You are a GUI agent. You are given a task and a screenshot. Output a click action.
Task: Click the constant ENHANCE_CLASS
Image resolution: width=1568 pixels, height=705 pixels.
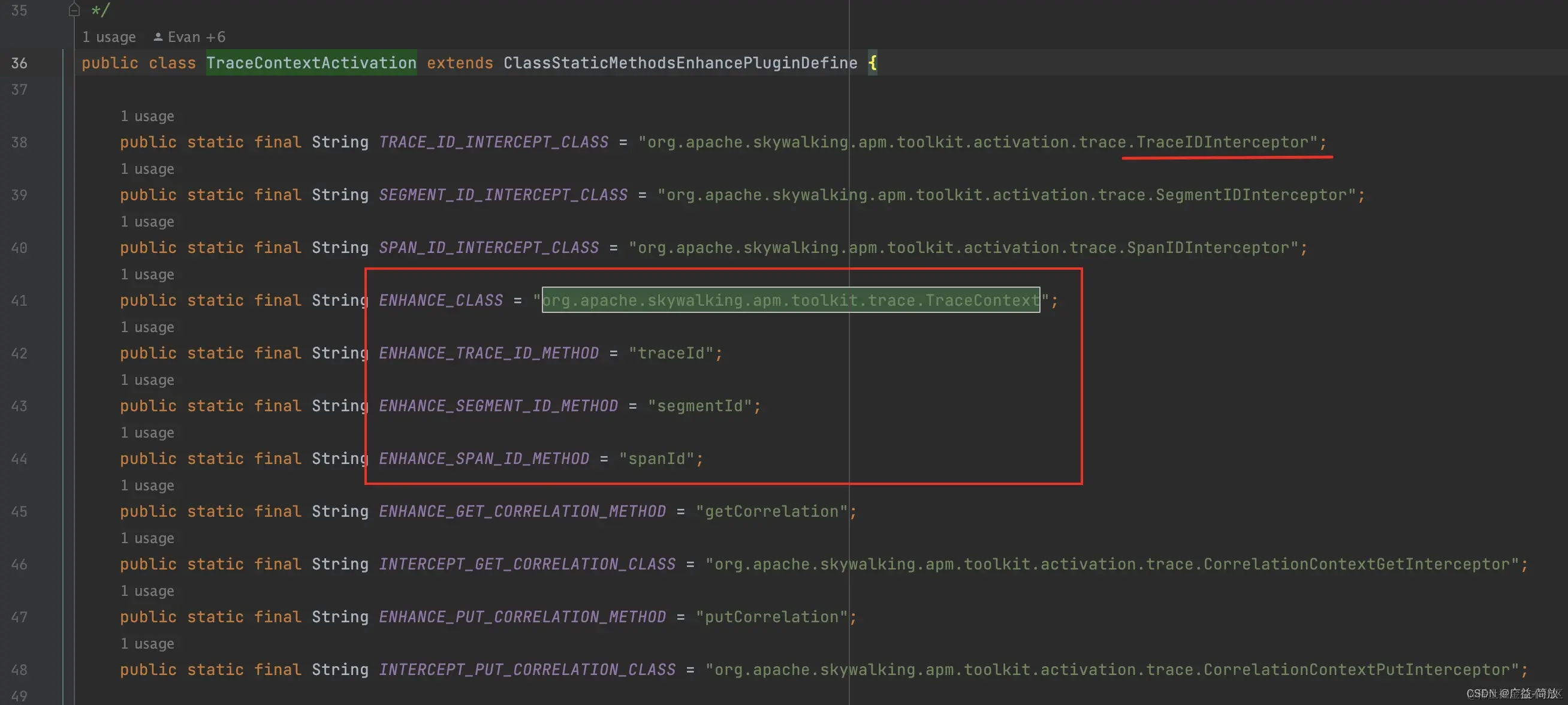(x=441, y=300)
